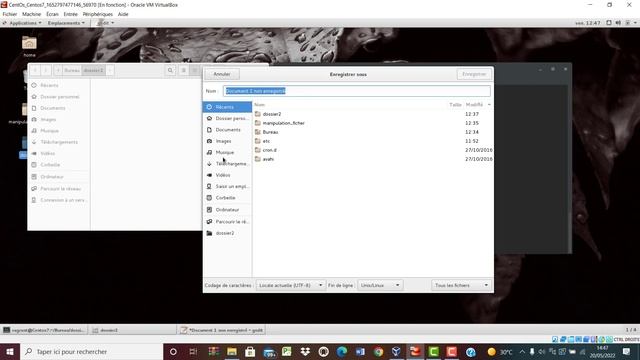Select Parcourir le réseau in the save dialog
The width and height of the screenshot is (640, 360).
point(227,222)
